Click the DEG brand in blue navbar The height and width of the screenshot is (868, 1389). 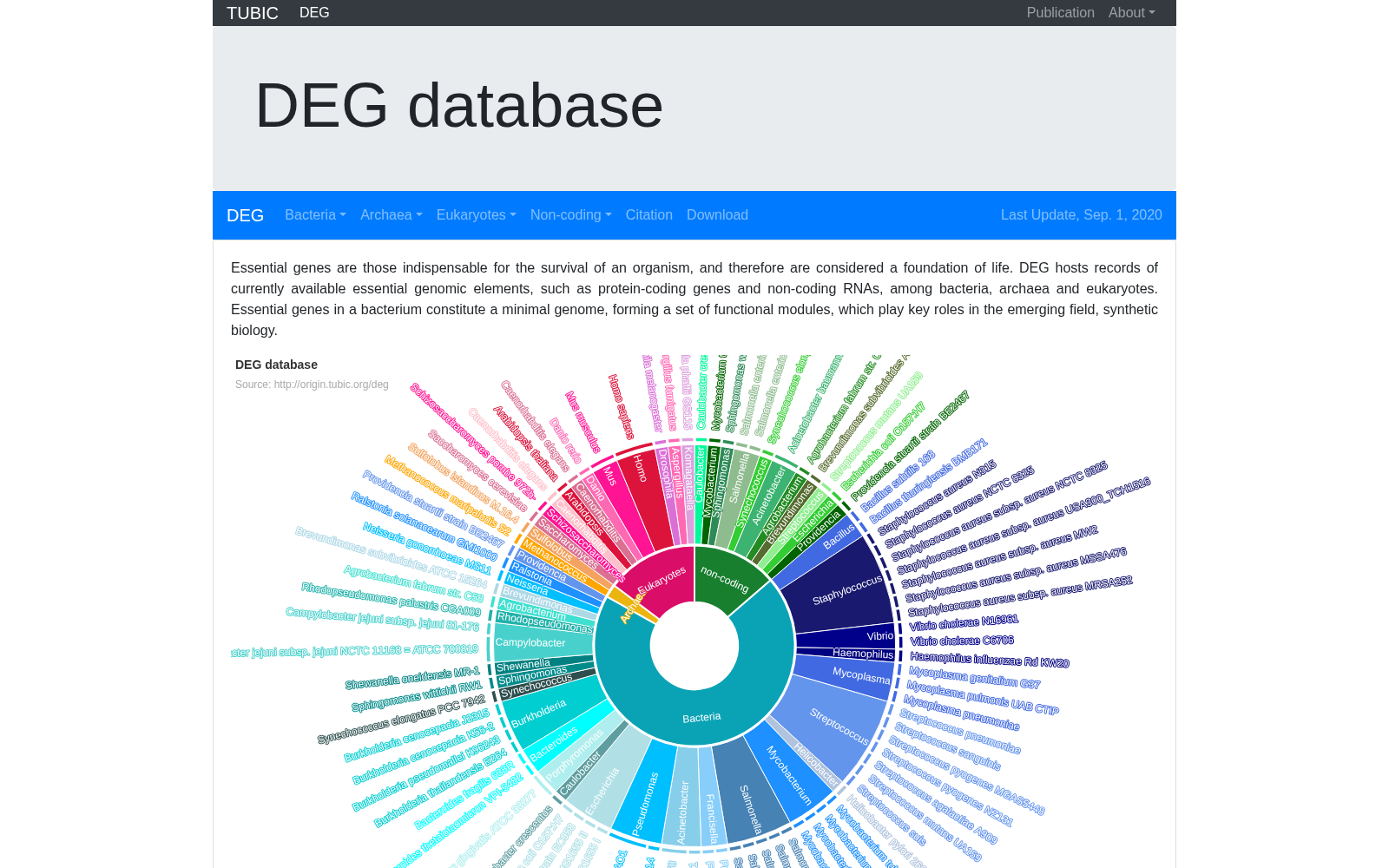coord(245,215)
